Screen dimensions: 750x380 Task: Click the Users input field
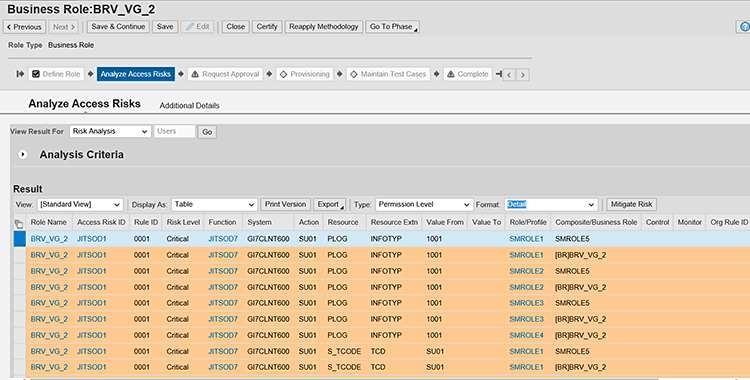click(x=175, y=131)
